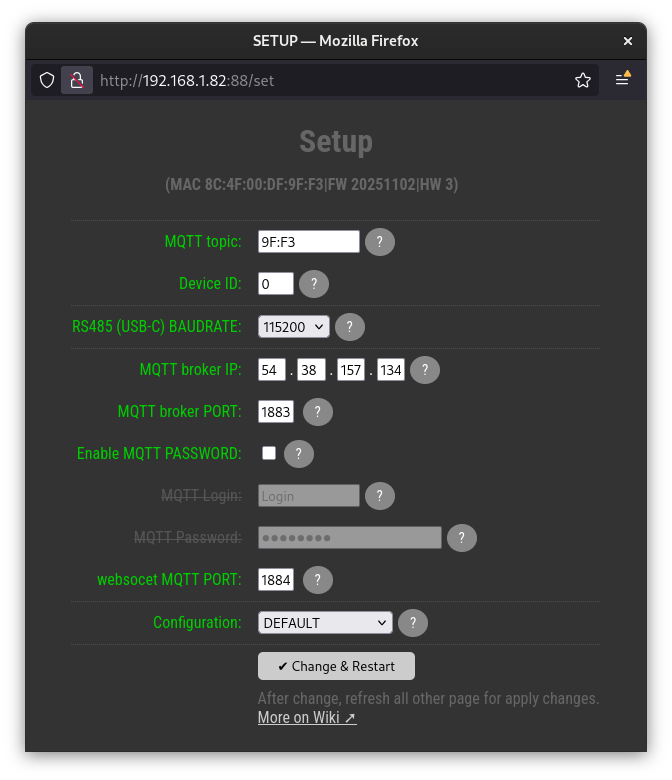Expand the Configuration DEFAULT dropdown
672x780 pixels.
coord(325,623)
